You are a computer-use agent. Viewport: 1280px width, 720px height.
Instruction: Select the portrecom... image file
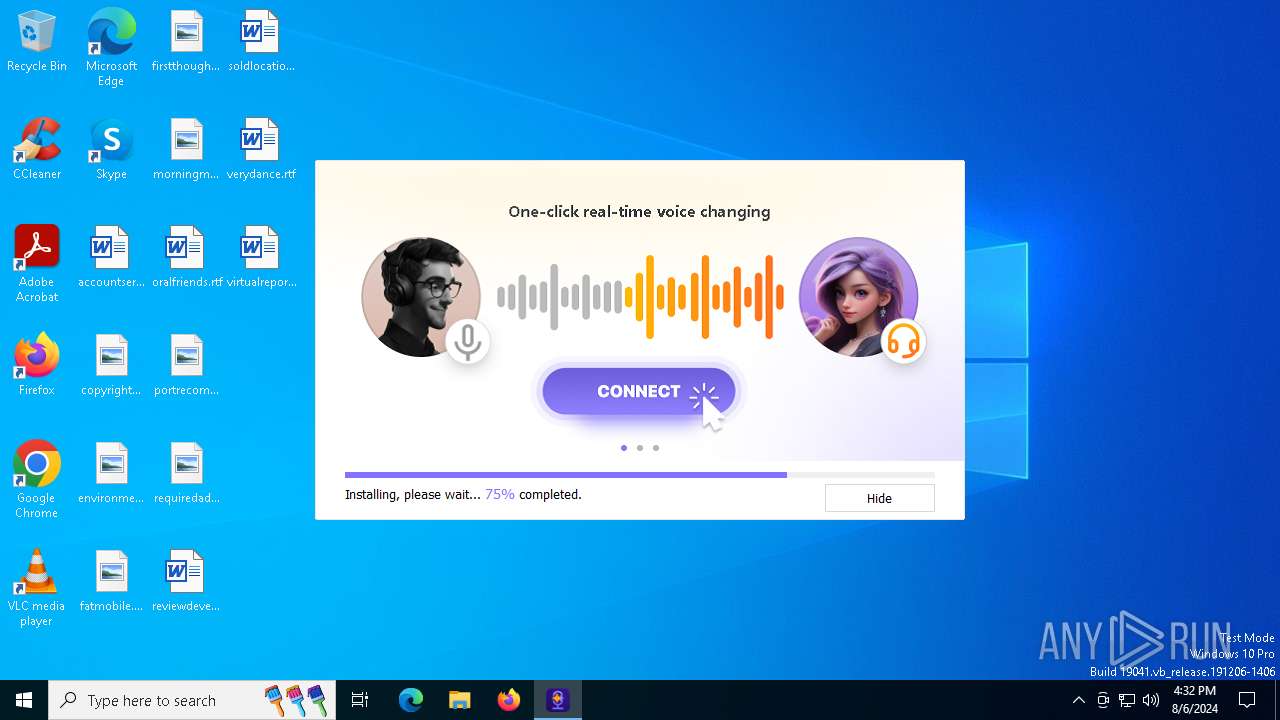[186, 366]
